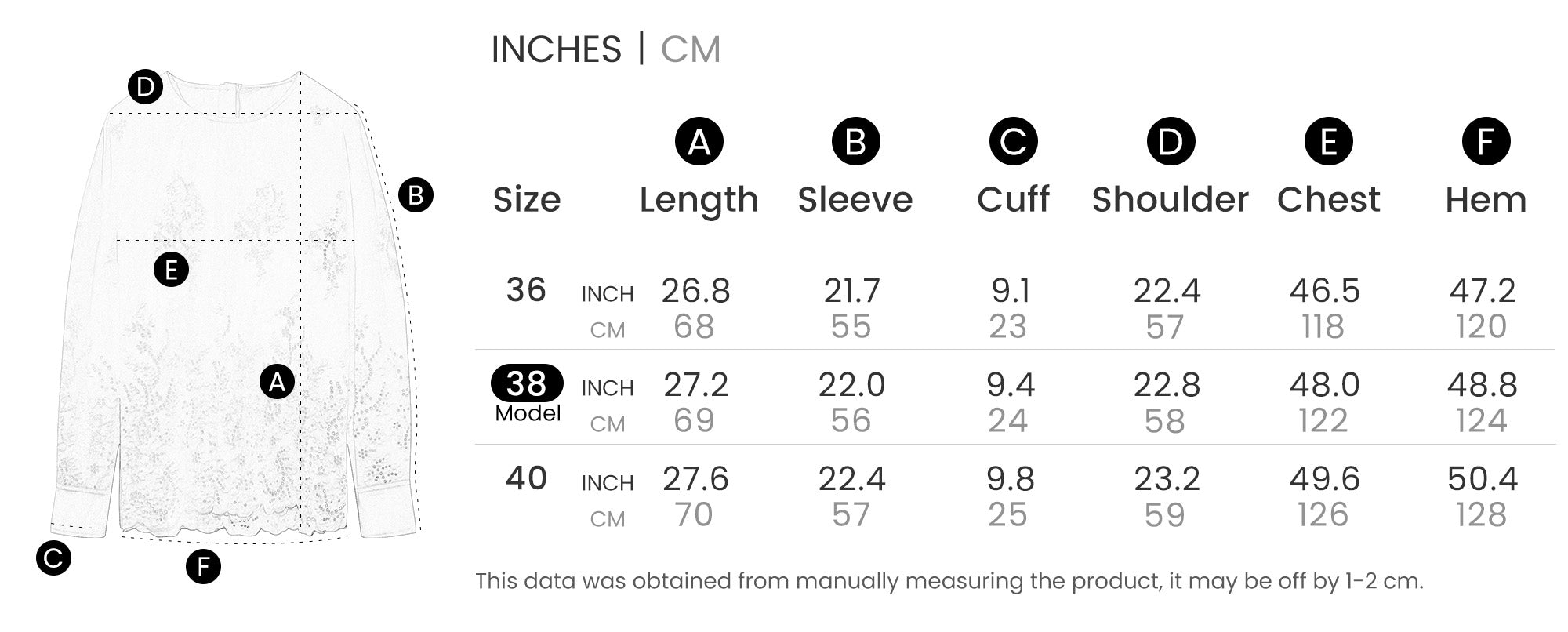Screen dimensions: 1568x632
Task: Click the C marker near the cuff
Action: coord(53,558)
